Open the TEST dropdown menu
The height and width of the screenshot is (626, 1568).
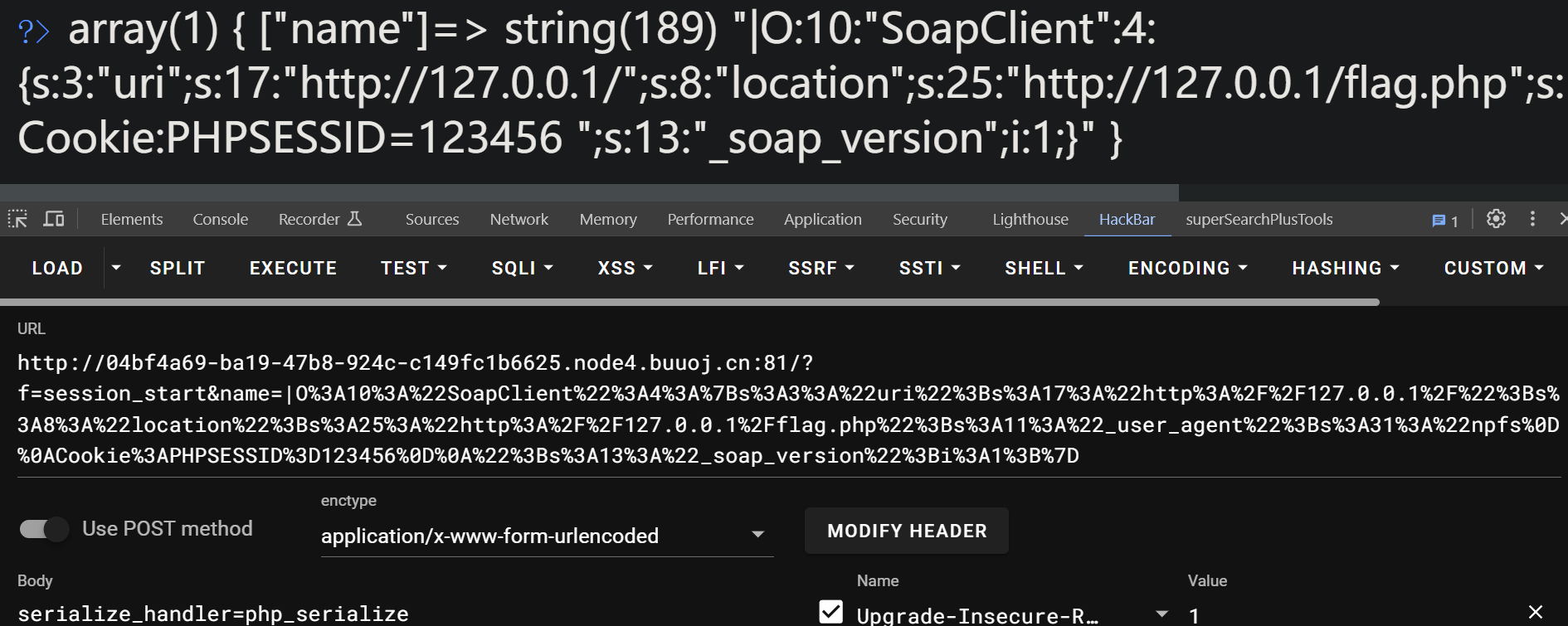pos(414,268)
